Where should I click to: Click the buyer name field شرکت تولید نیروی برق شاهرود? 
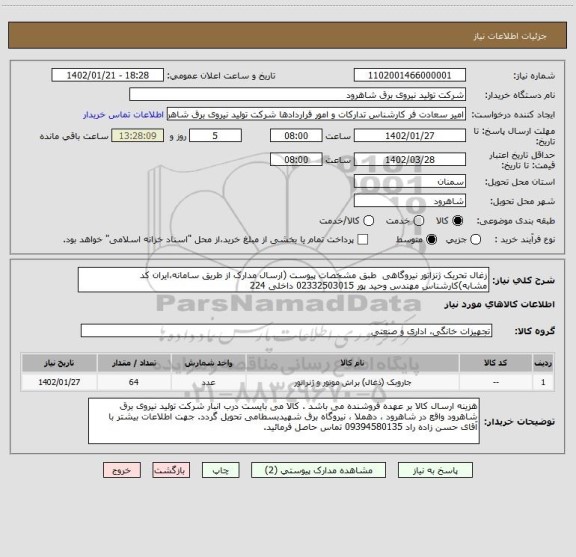point(298,95)
